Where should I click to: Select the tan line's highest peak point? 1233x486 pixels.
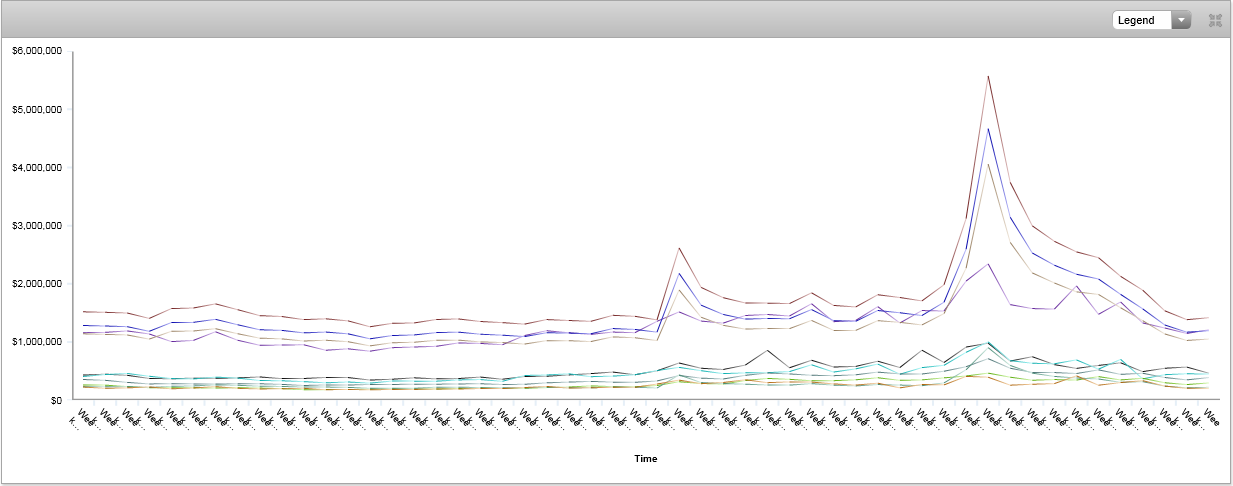[x=988, y=165]
